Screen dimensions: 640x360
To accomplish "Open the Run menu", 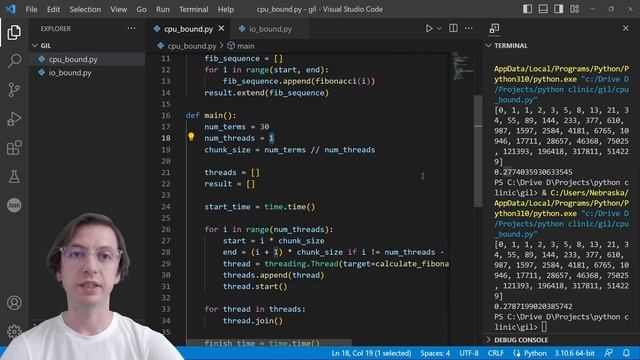I will [162, 9].
